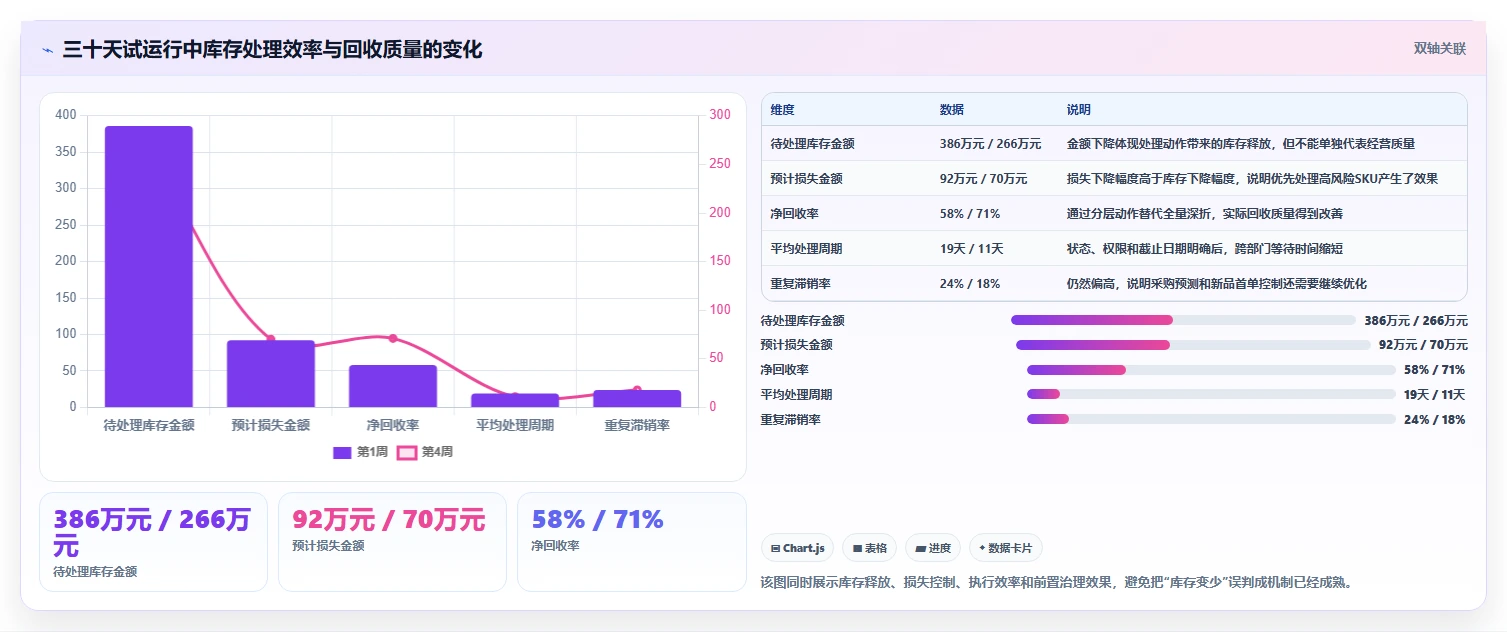Click the 19天 / 11天 value beside progress bar
This screenshot has width=1507, height=632.
[1434, 395]
